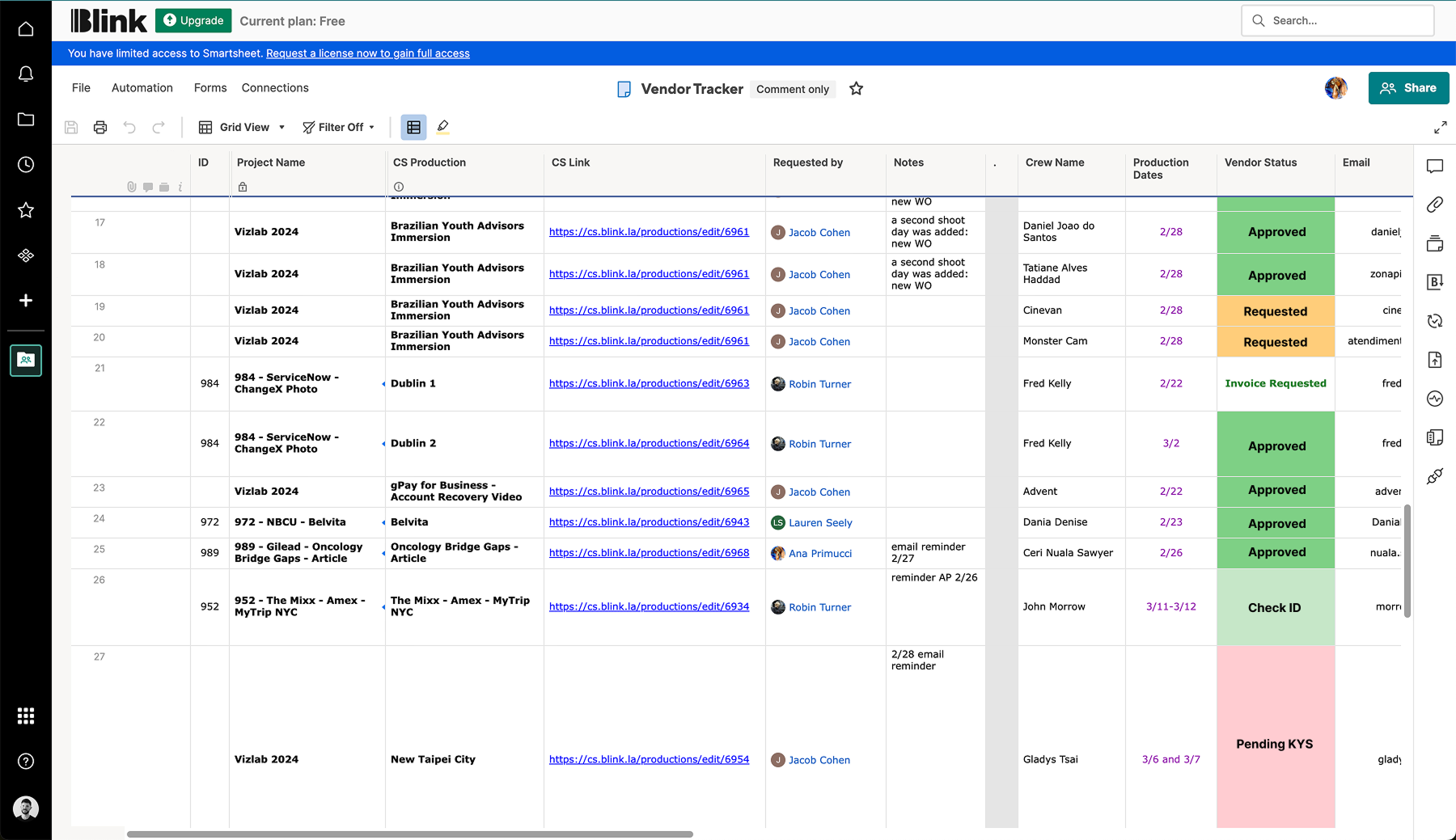Open the productions/edit/6934 link
The image size is (1456, 840).
tap(649, 606)
